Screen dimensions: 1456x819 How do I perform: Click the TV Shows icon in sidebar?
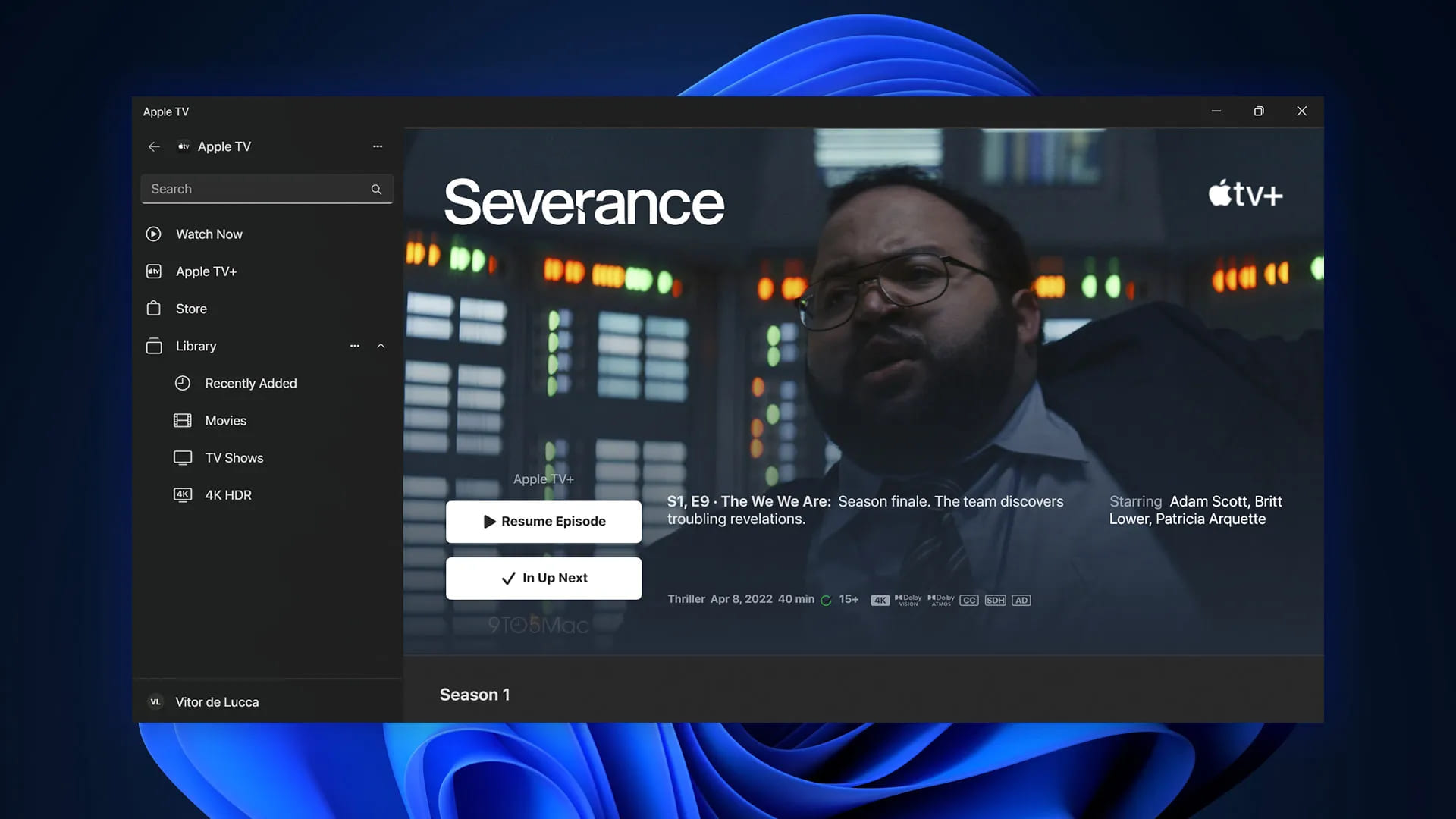coord(181,458)
